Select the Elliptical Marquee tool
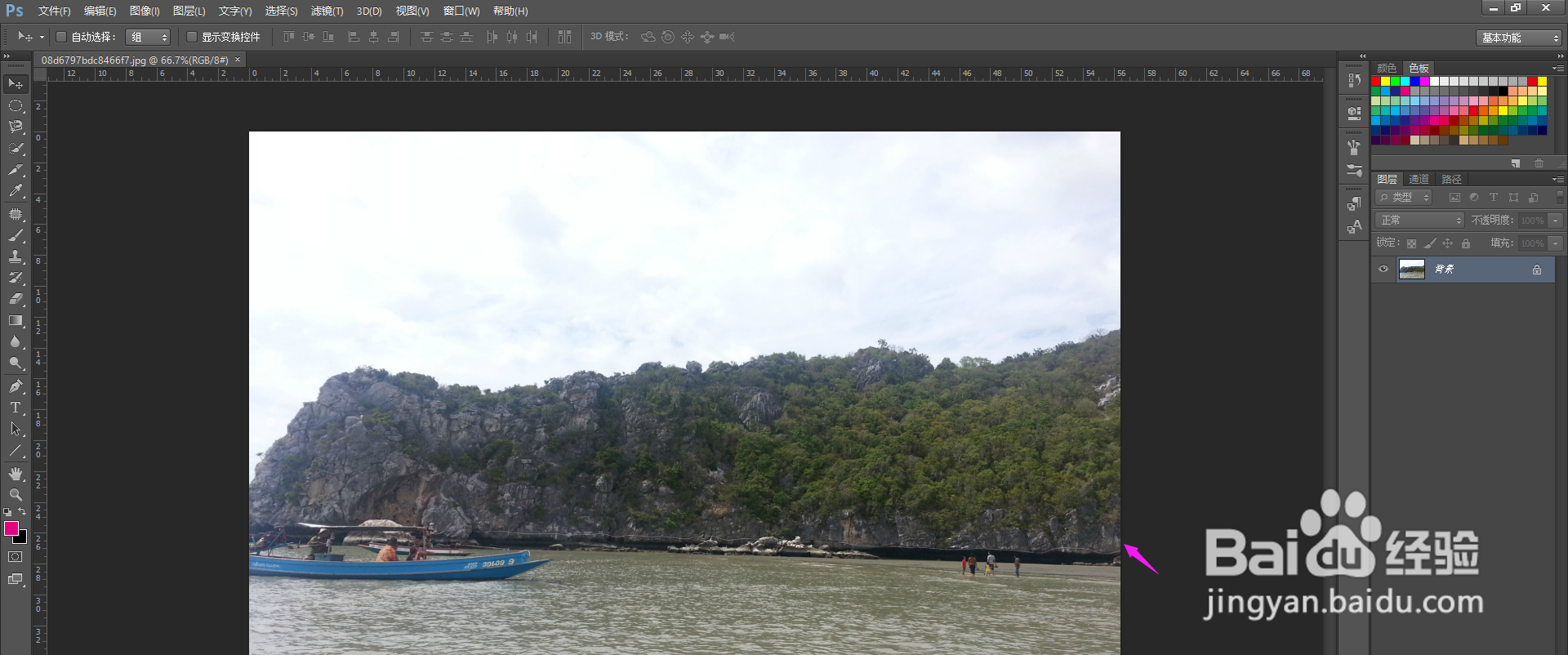The image size is (1568, 655). 16,105
